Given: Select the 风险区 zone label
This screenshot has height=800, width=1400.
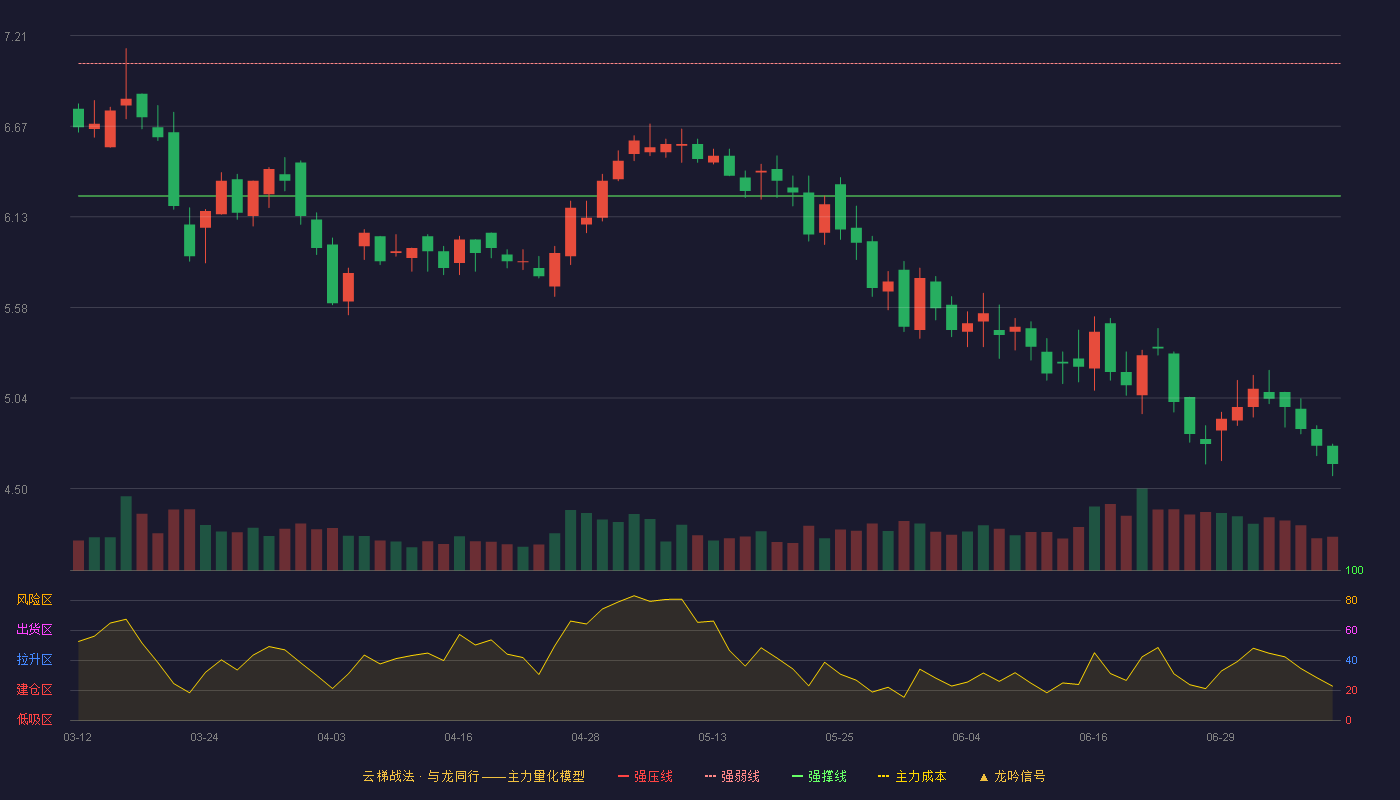Looking at the screenshot, I should point(34,600).
